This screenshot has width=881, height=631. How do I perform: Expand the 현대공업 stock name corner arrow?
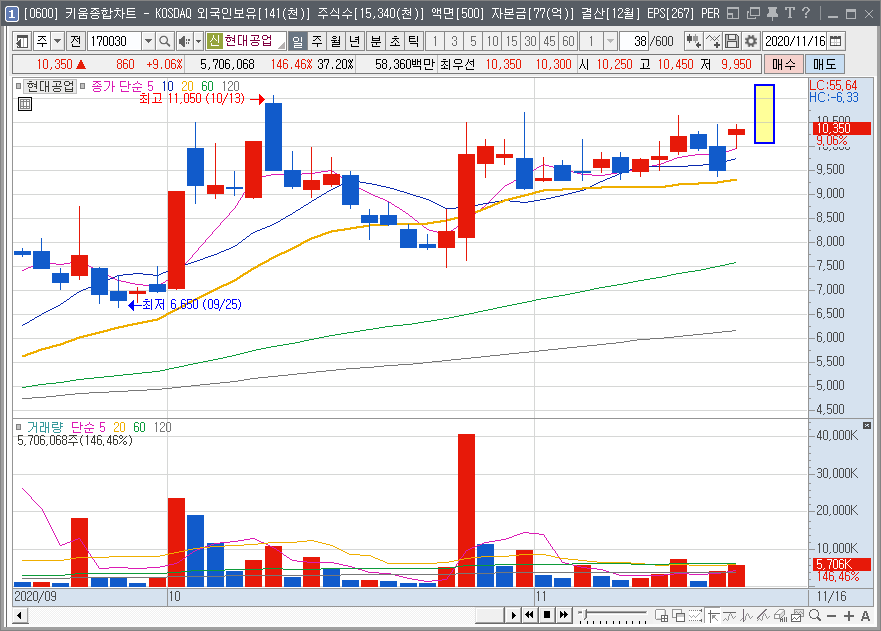click(281, 45)
